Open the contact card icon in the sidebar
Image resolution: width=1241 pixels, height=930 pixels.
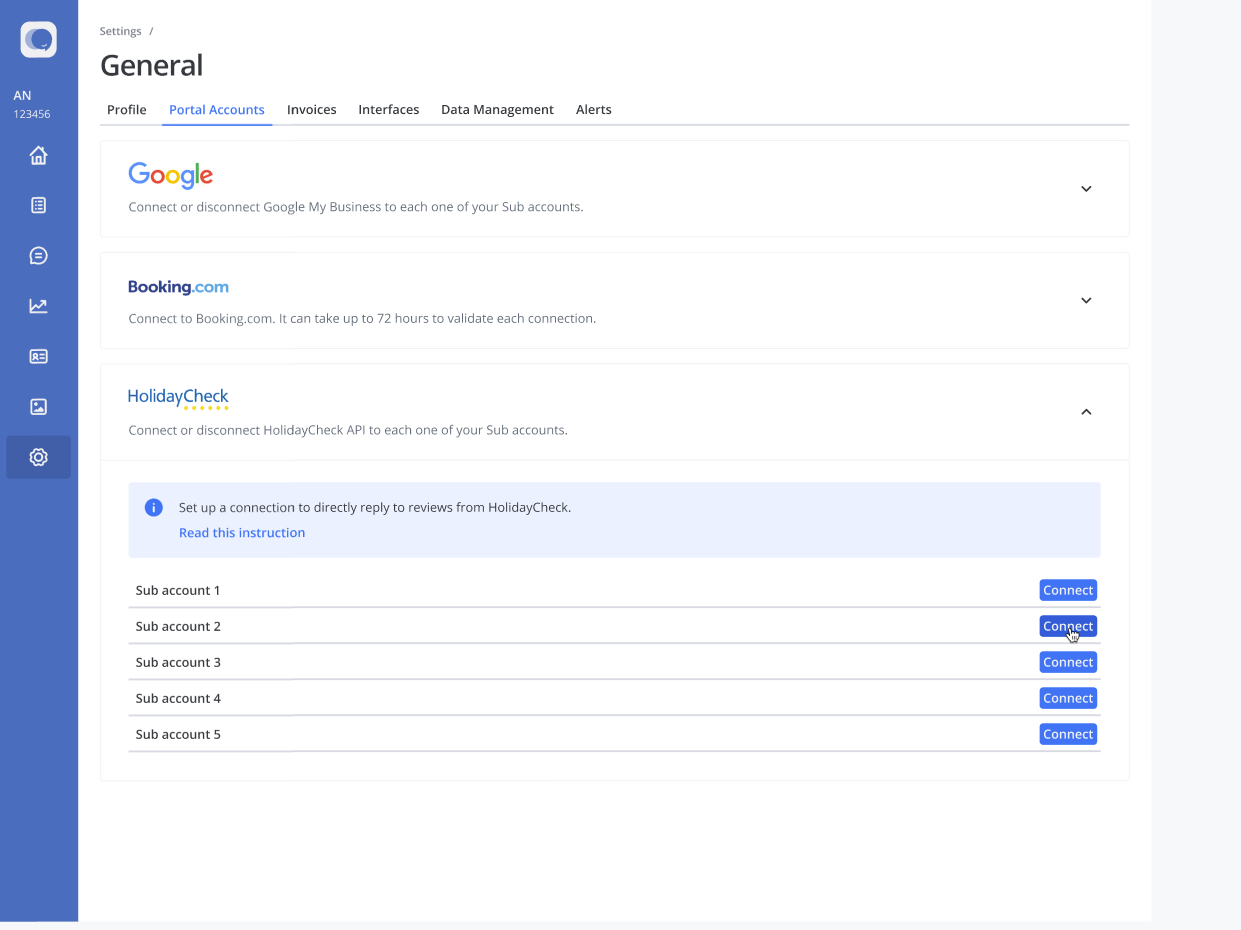click(38, 356)
